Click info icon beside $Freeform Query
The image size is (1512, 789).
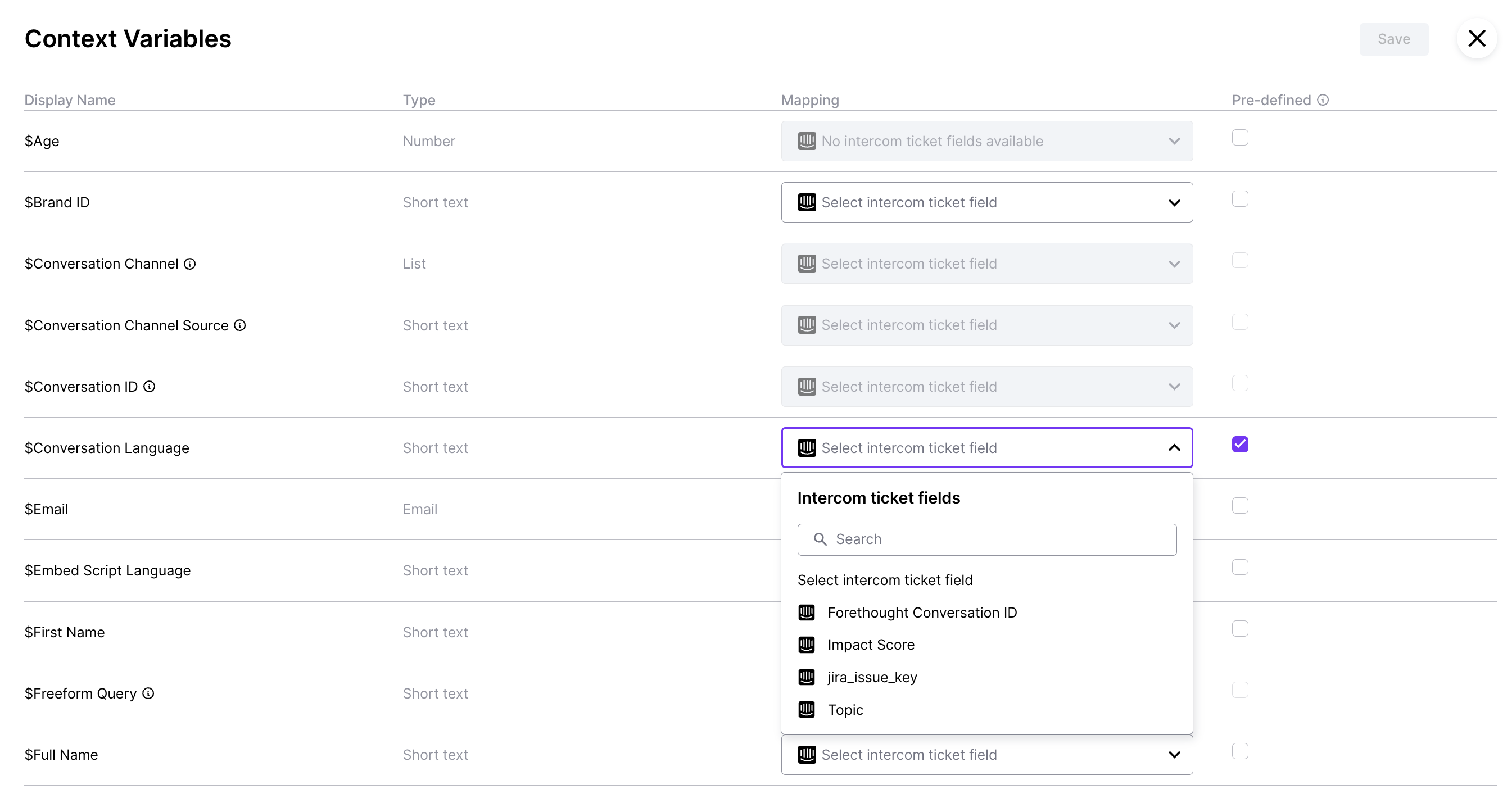click(148, 693)
